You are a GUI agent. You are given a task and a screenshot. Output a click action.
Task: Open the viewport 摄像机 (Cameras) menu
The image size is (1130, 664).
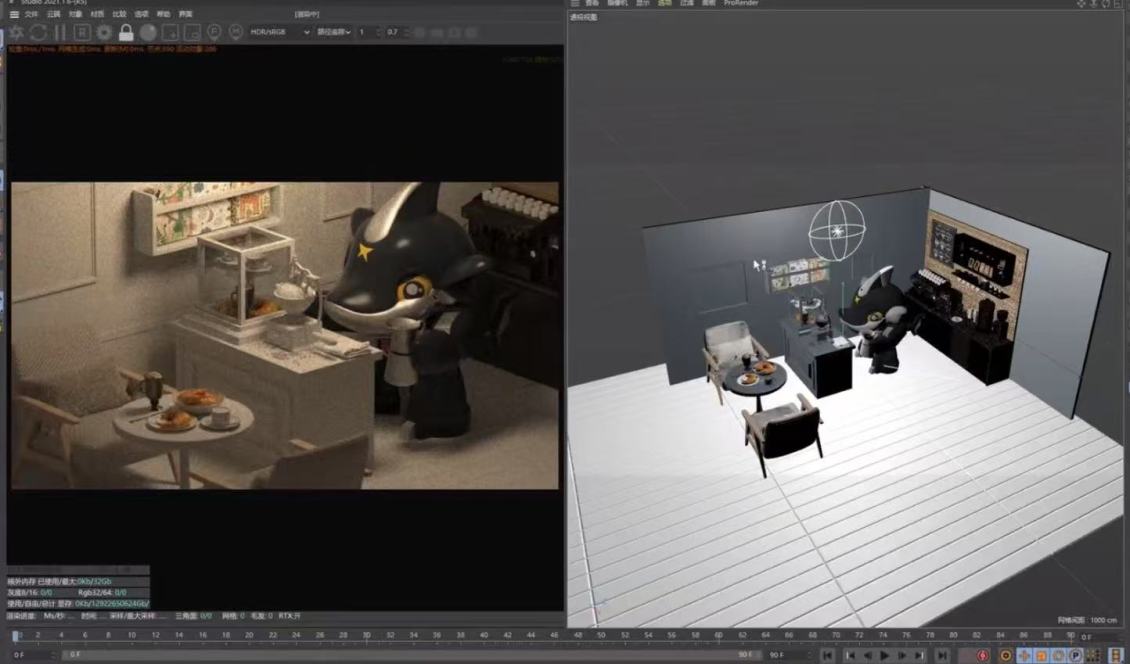(618, 4)
